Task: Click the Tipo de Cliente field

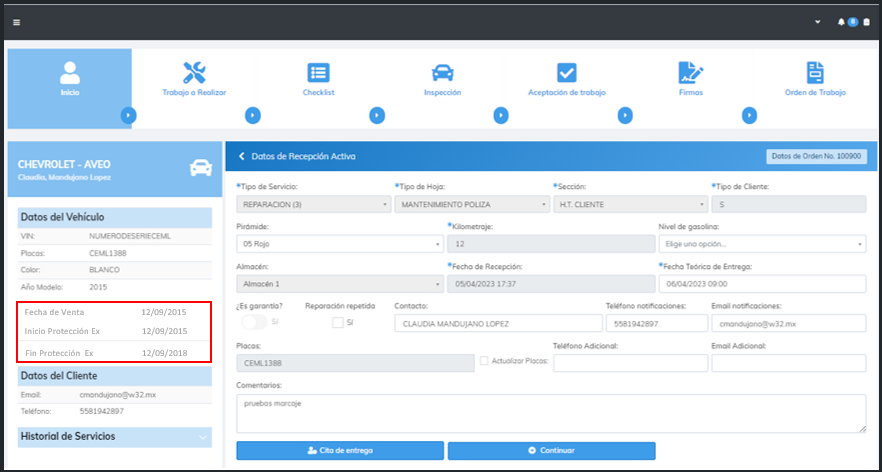Action: click(789, 205)
